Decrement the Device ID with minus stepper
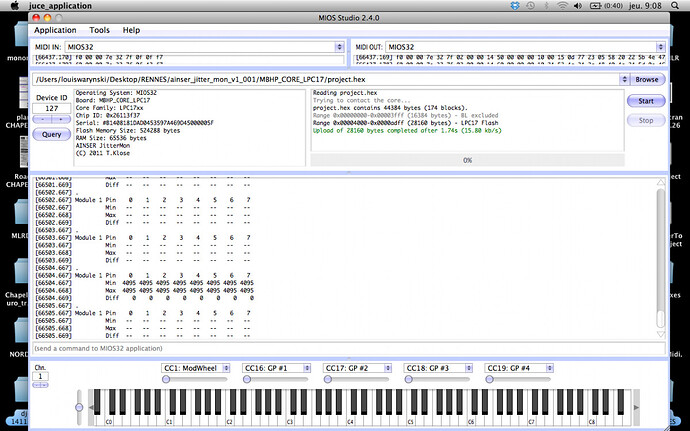Image resolution: width=690 pixels, height=431 pixels. [42, 119]
